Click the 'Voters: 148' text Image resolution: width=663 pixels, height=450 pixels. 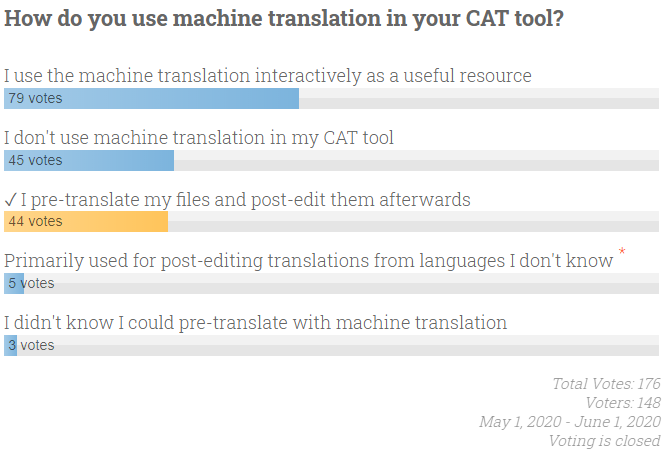(622, 403)
